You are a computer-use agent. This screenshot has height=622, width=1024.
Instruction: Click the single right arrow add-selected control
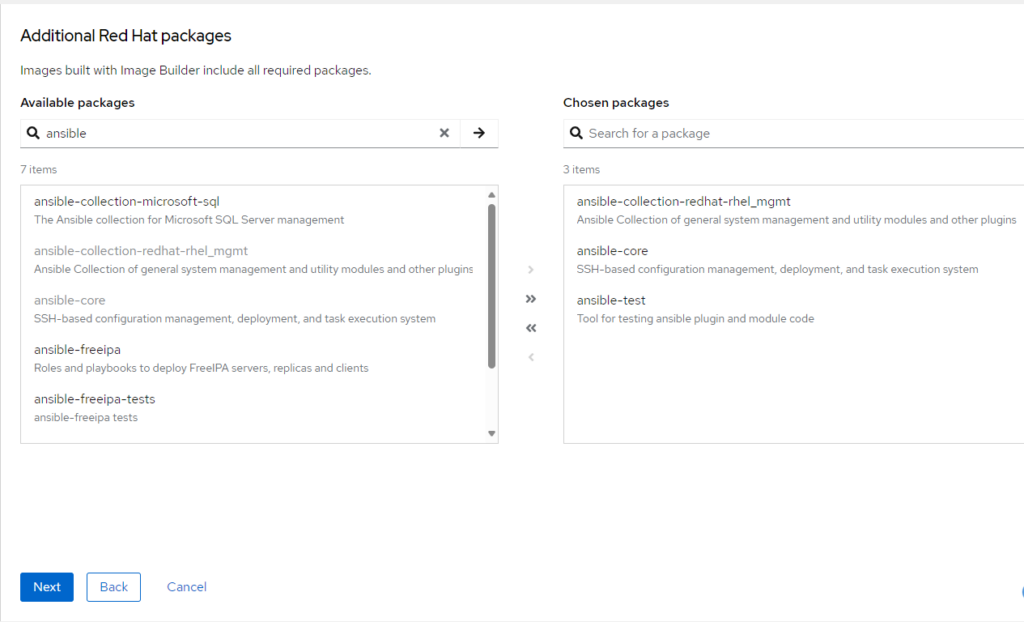click(531, 269)
